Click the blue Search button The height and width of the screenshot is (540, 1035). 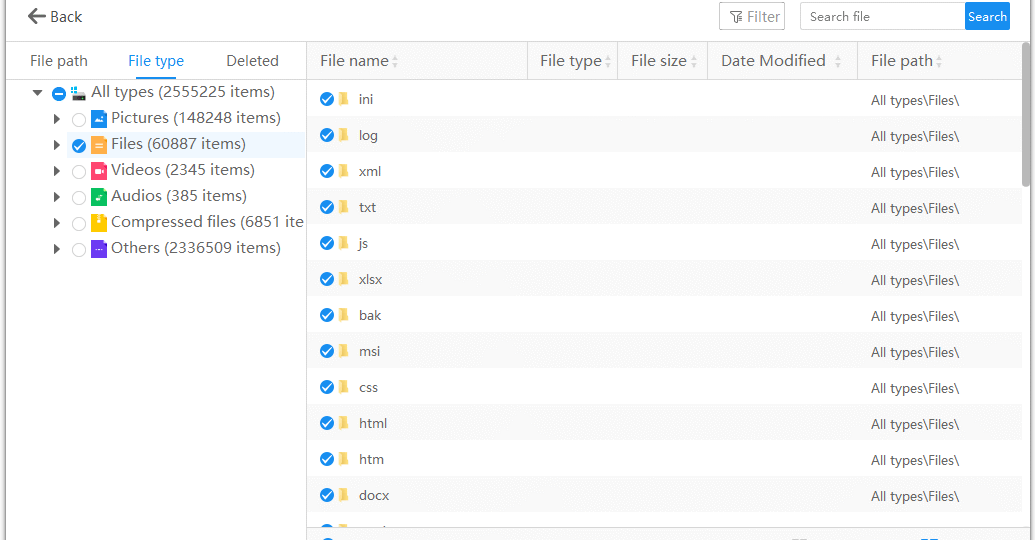tap(987, 17)
